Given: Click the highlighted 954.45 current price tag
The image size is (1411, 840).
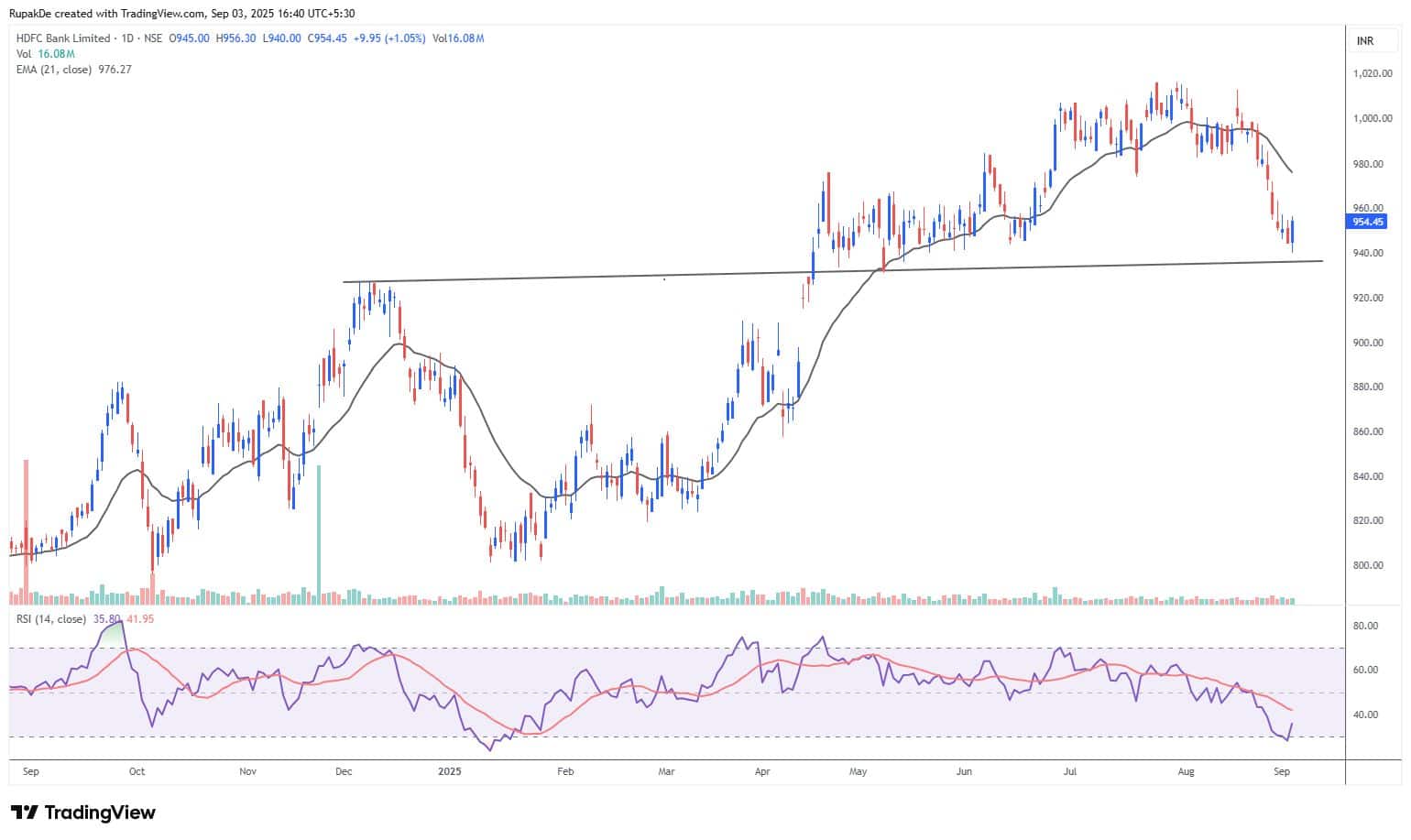Looking at the screenshot, I should click(x=1369, y=222).
